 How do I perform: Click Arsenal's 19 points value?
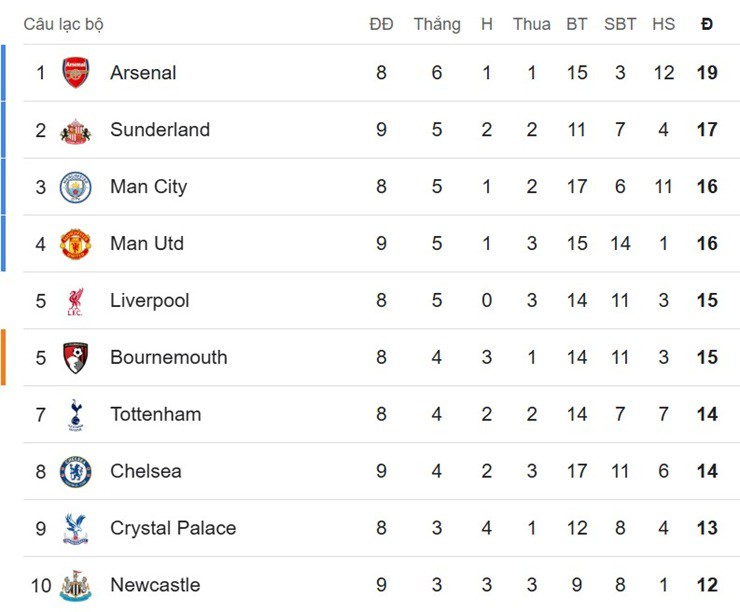coord(707,73)
